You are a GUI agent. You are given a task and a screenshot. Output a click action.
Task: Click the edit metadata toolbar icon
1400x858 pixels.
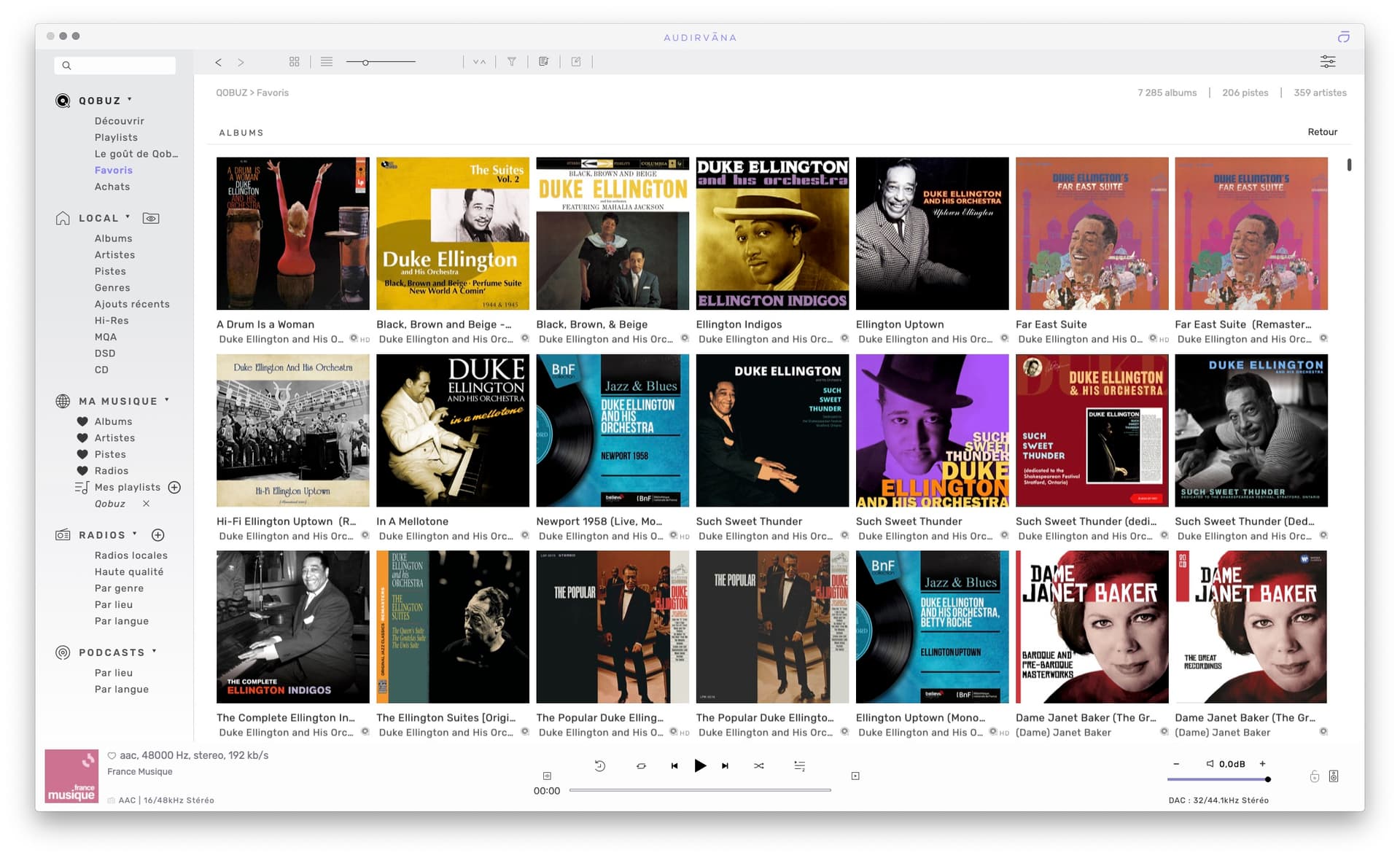[x=576, y=62]
